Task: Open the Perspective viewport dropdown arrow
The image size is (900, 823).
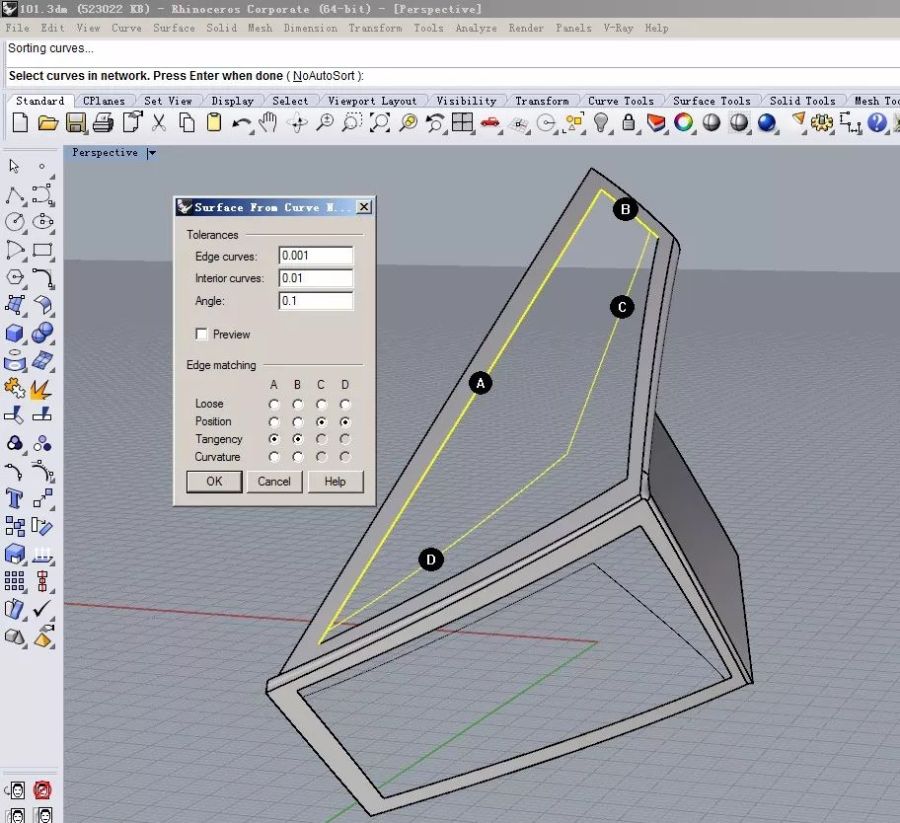Action: (x=151, y=153)
